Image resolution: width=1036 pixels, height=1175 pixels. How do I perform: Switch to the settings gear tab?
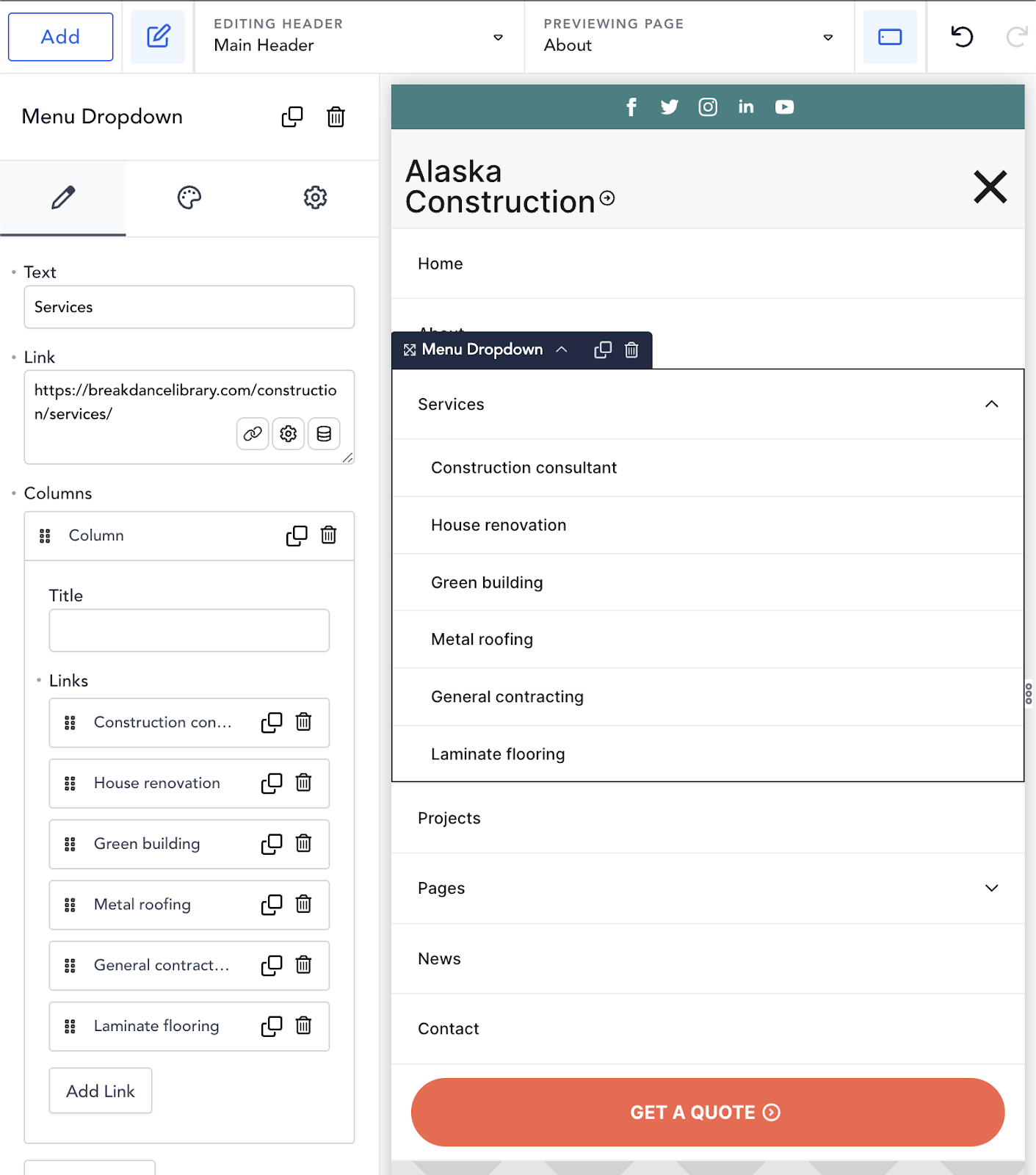(x=316, y=198)
